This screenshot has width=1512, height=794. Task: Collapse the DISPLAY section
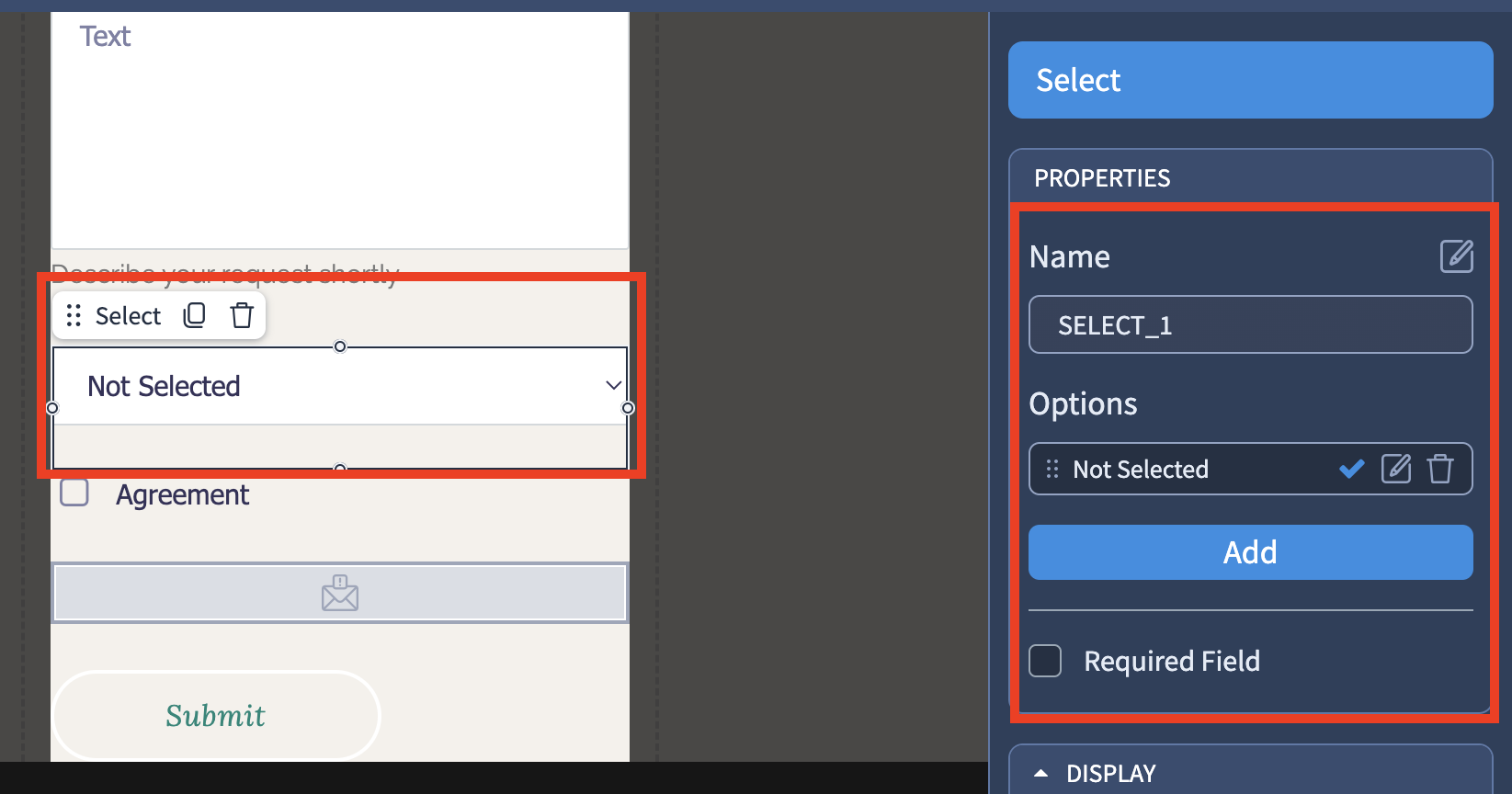(x=1040, y=773)
